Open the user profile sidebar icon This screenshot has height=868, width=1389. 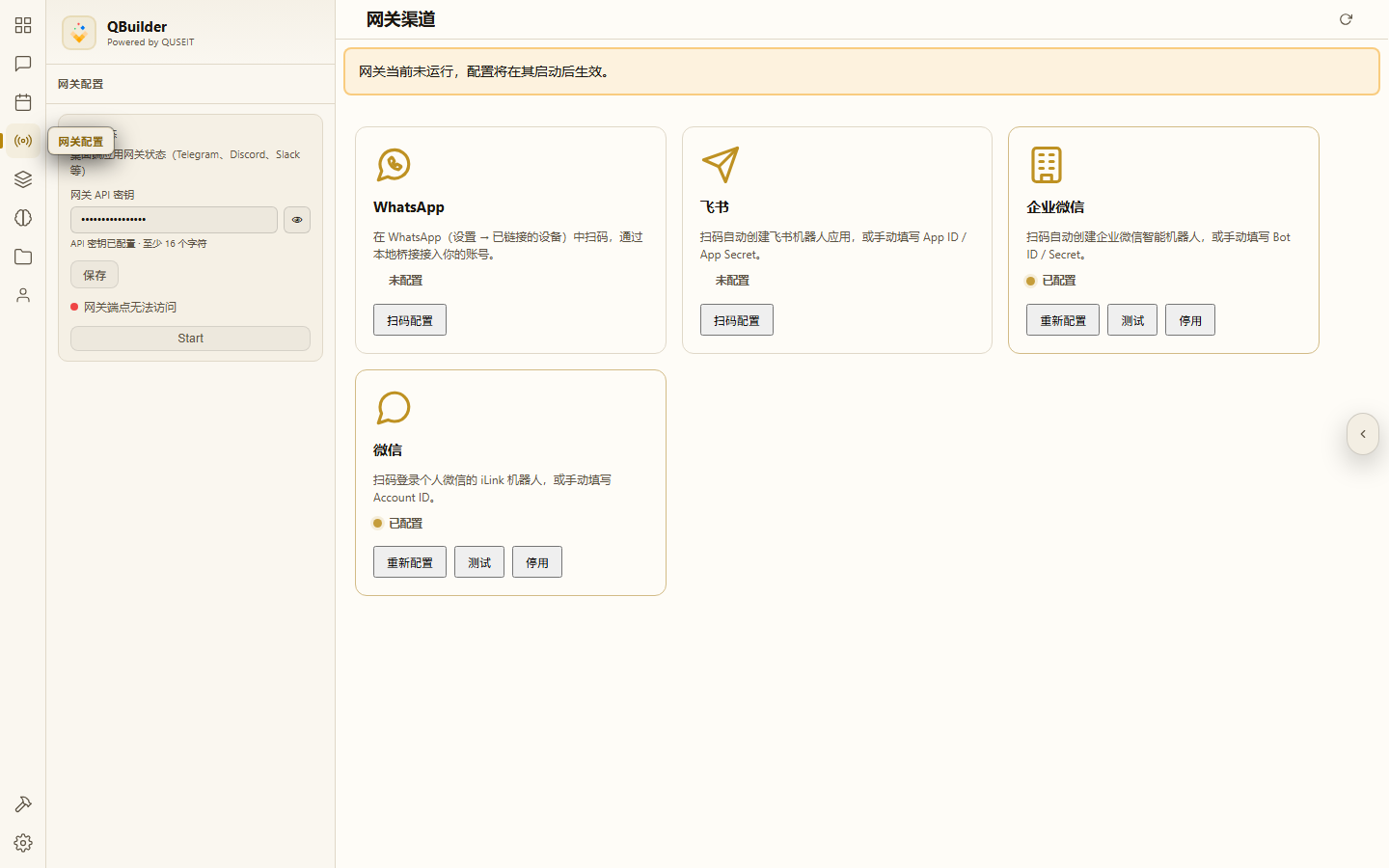pyautogui.click(x=23, y=295)
